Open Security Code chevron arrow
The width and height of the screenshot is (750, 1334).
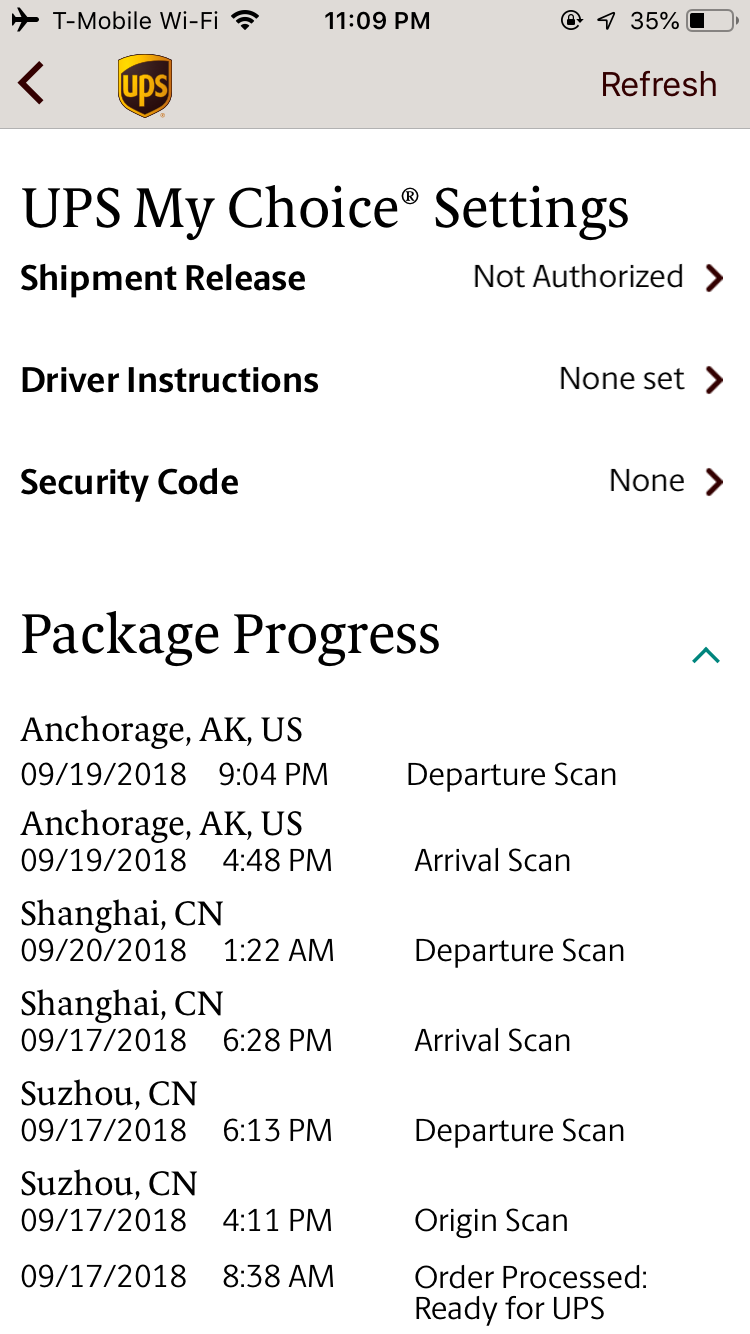713,482
